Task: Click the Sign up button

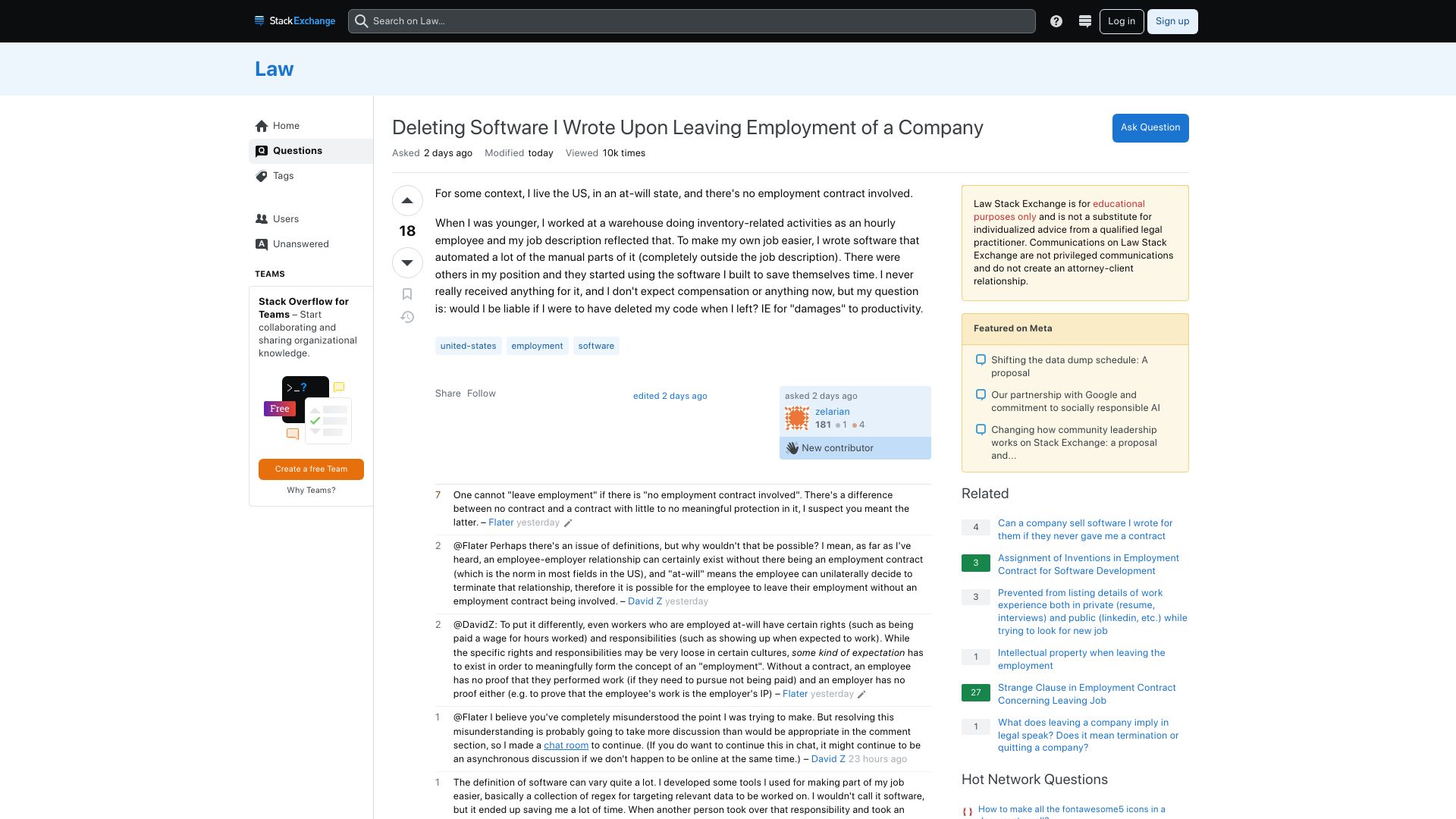Action: tap(1172, 21)
